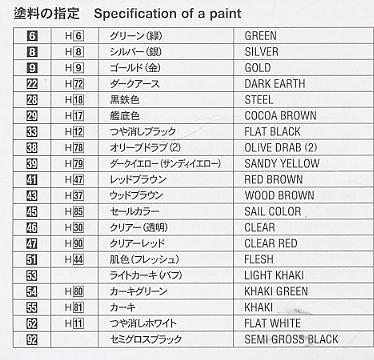Screen dimensions: 374x360
Task: Select the SEMI GROSS BLACK text
Action: (291, 339)
